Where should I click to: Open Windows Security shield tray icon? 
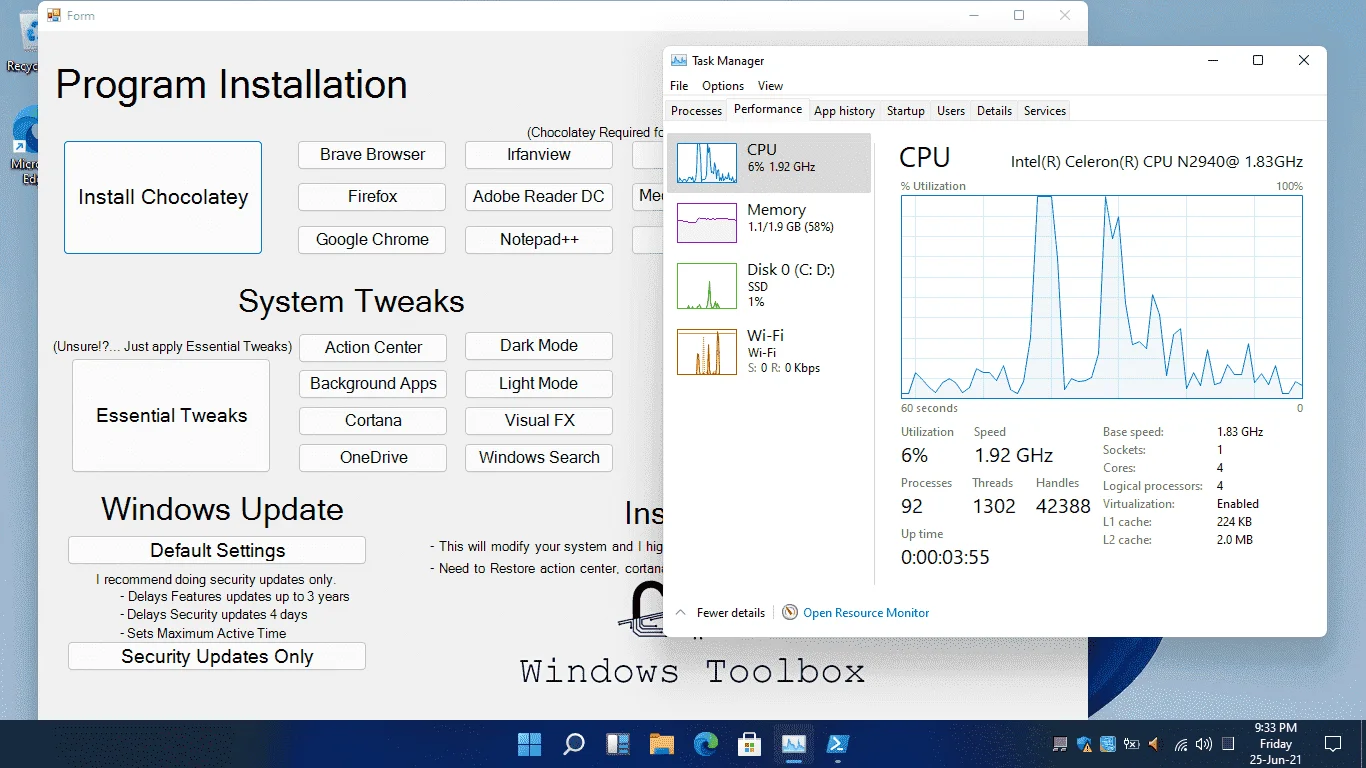1084,744
